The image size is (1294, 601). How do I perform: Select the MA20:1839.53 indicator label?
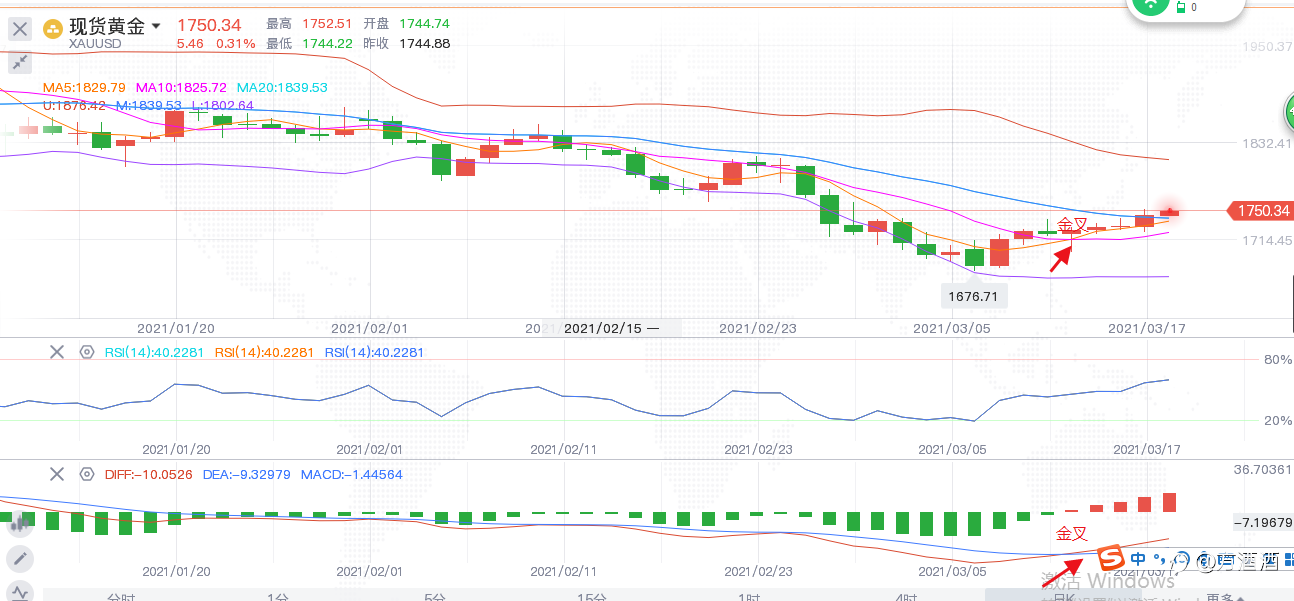282,88
